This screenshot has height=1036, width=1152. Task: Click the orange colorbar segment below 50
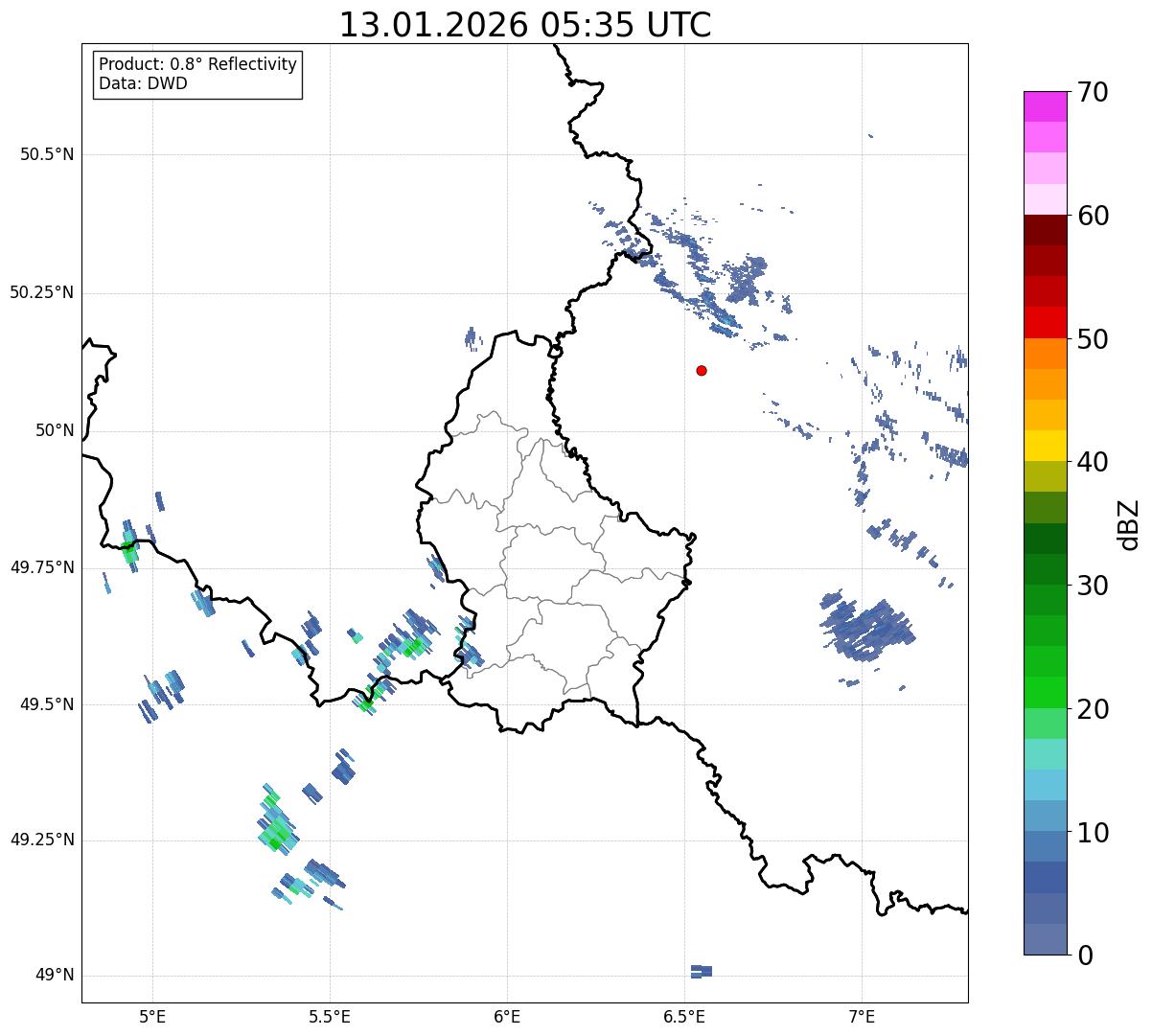(x=1046, y=354)
